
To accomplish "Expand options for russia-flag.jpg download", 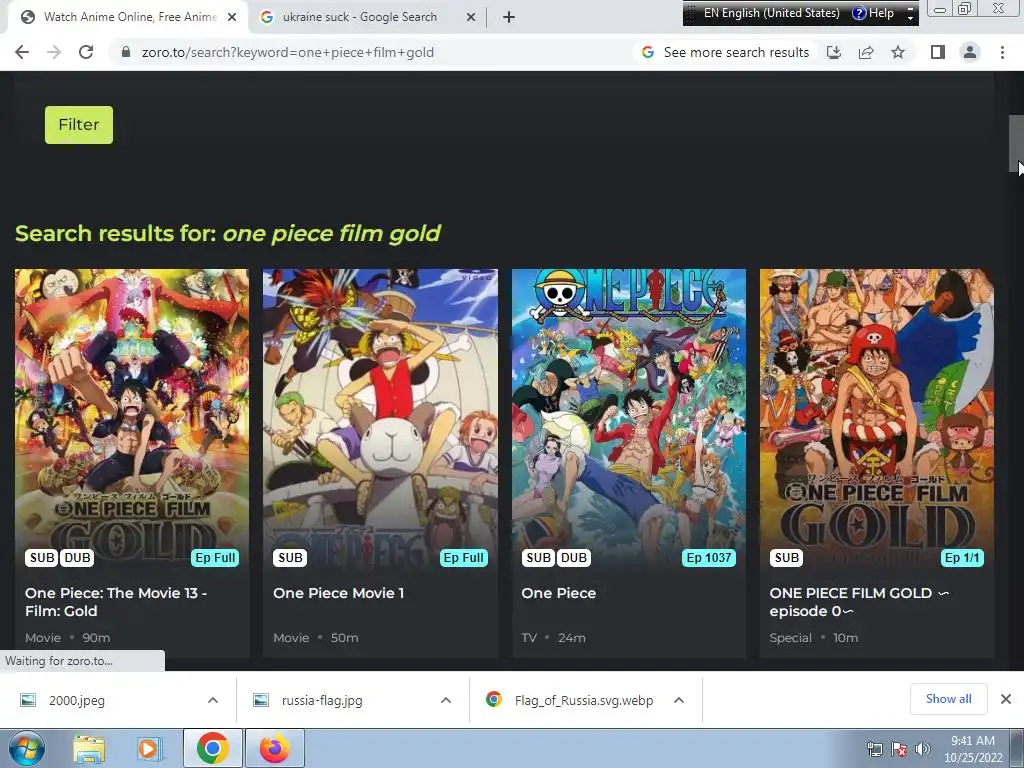I will [446, 700].
